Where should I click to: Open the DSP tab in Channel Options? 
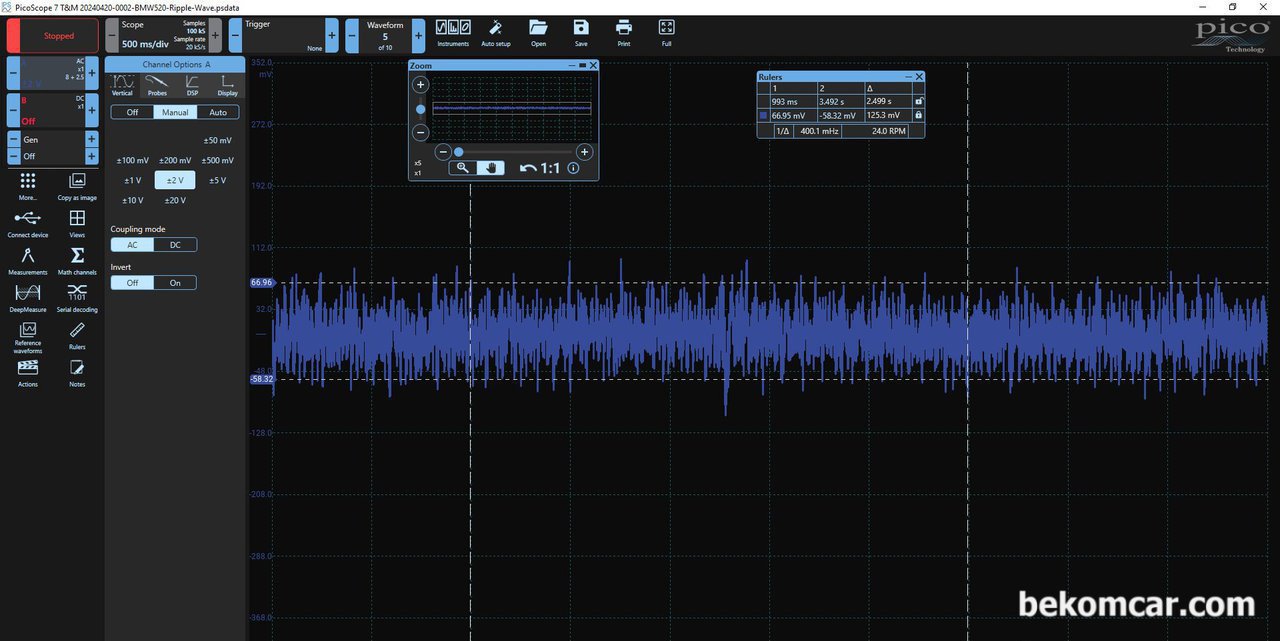(x=192, y=86)
